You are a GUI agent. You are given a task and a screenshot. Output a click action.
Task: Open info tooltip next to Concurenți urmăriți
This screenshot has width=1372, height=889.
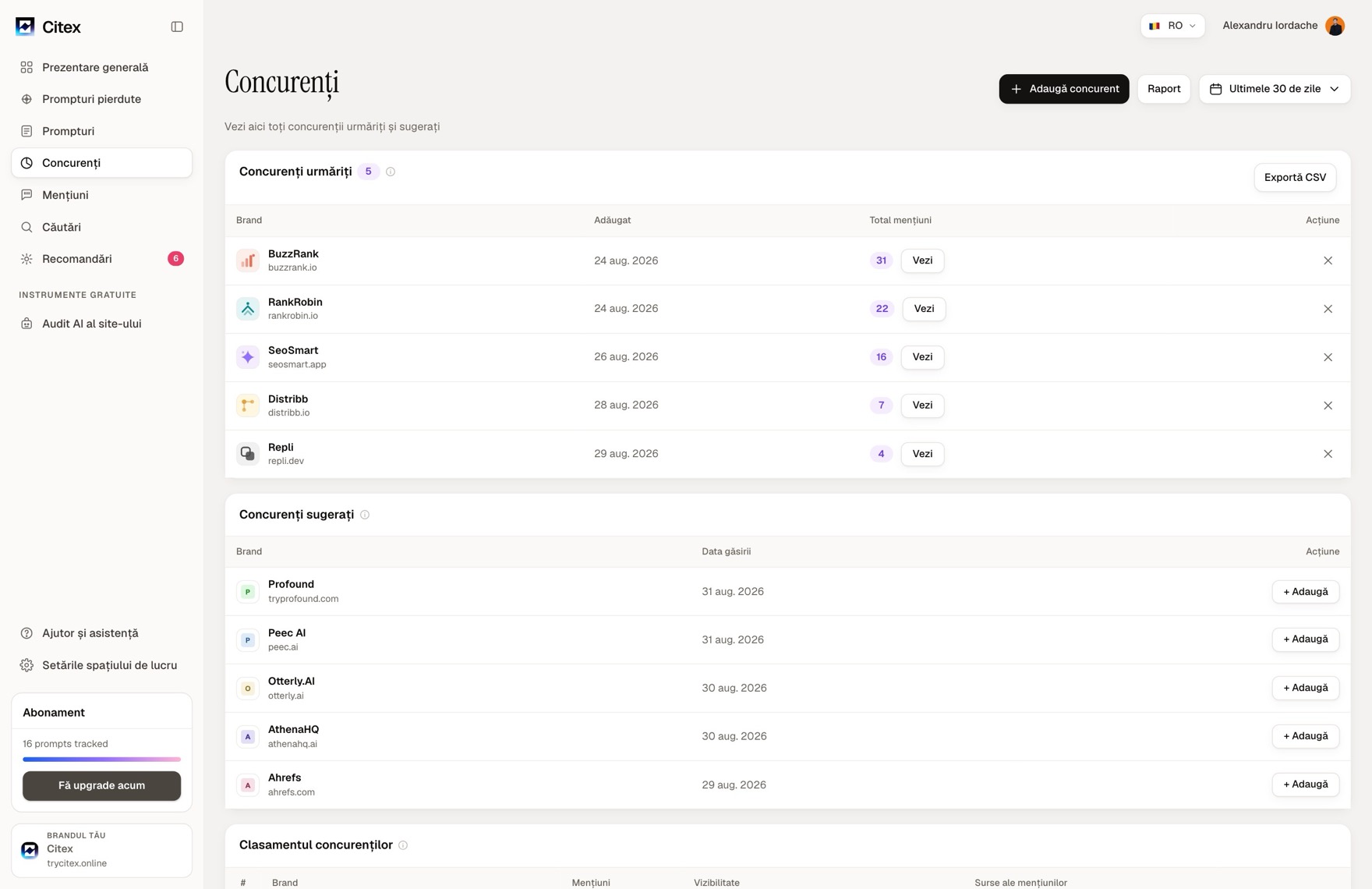coord(391,172)
